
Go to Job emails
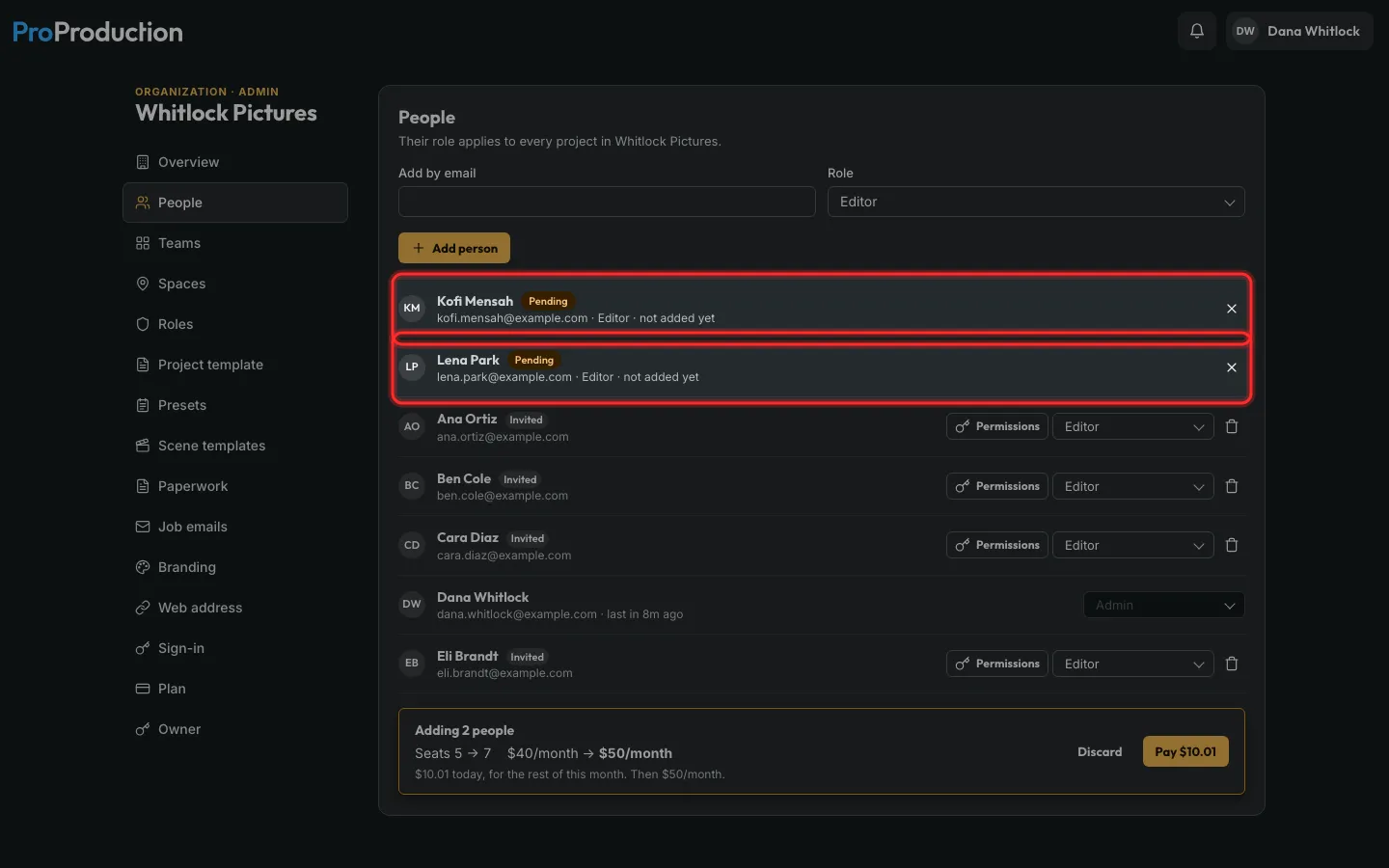pyautogui.click(x=235, y=527)
